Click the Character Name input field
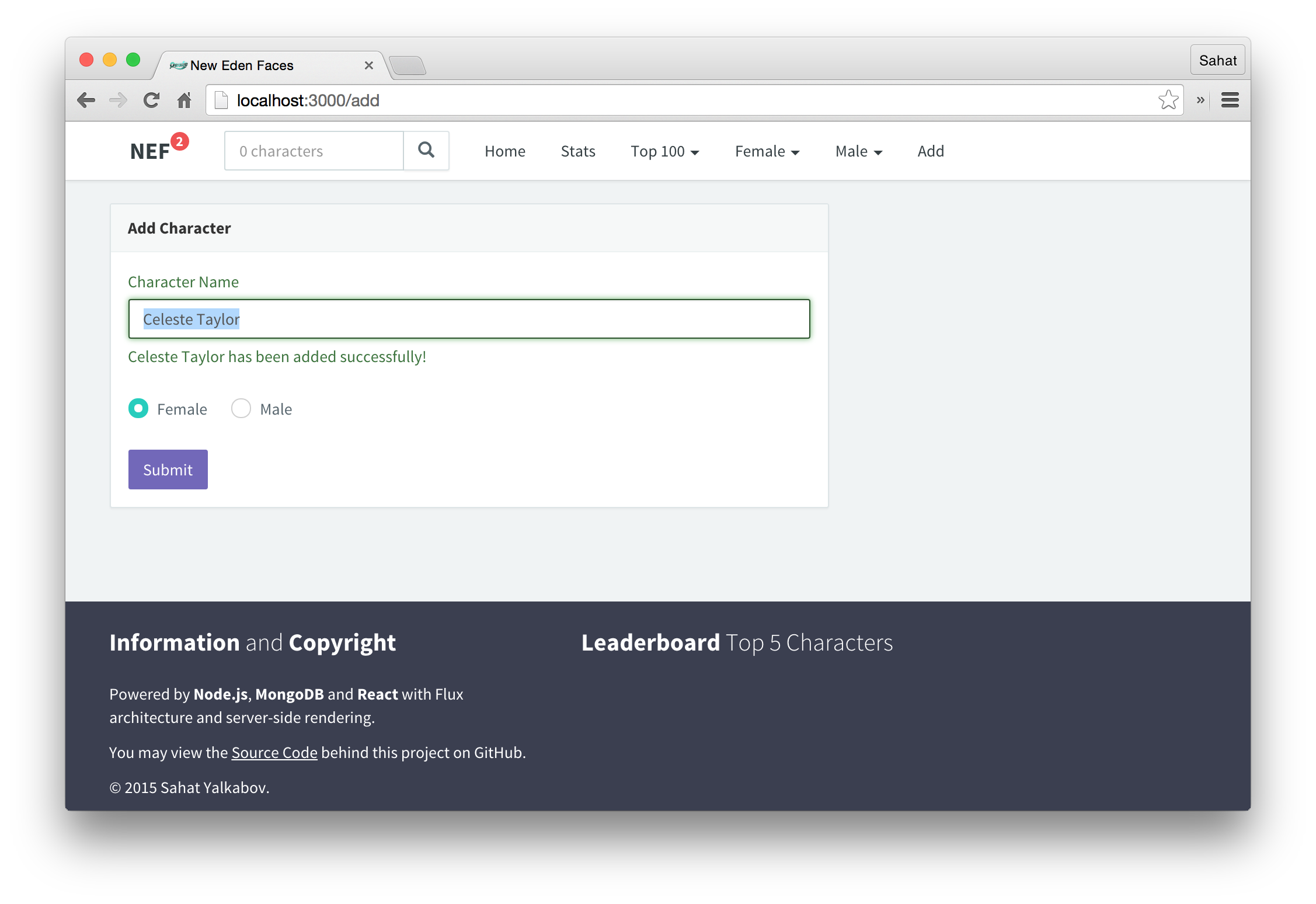This screenshot has height=904, width=1316. tap(468, 318)
